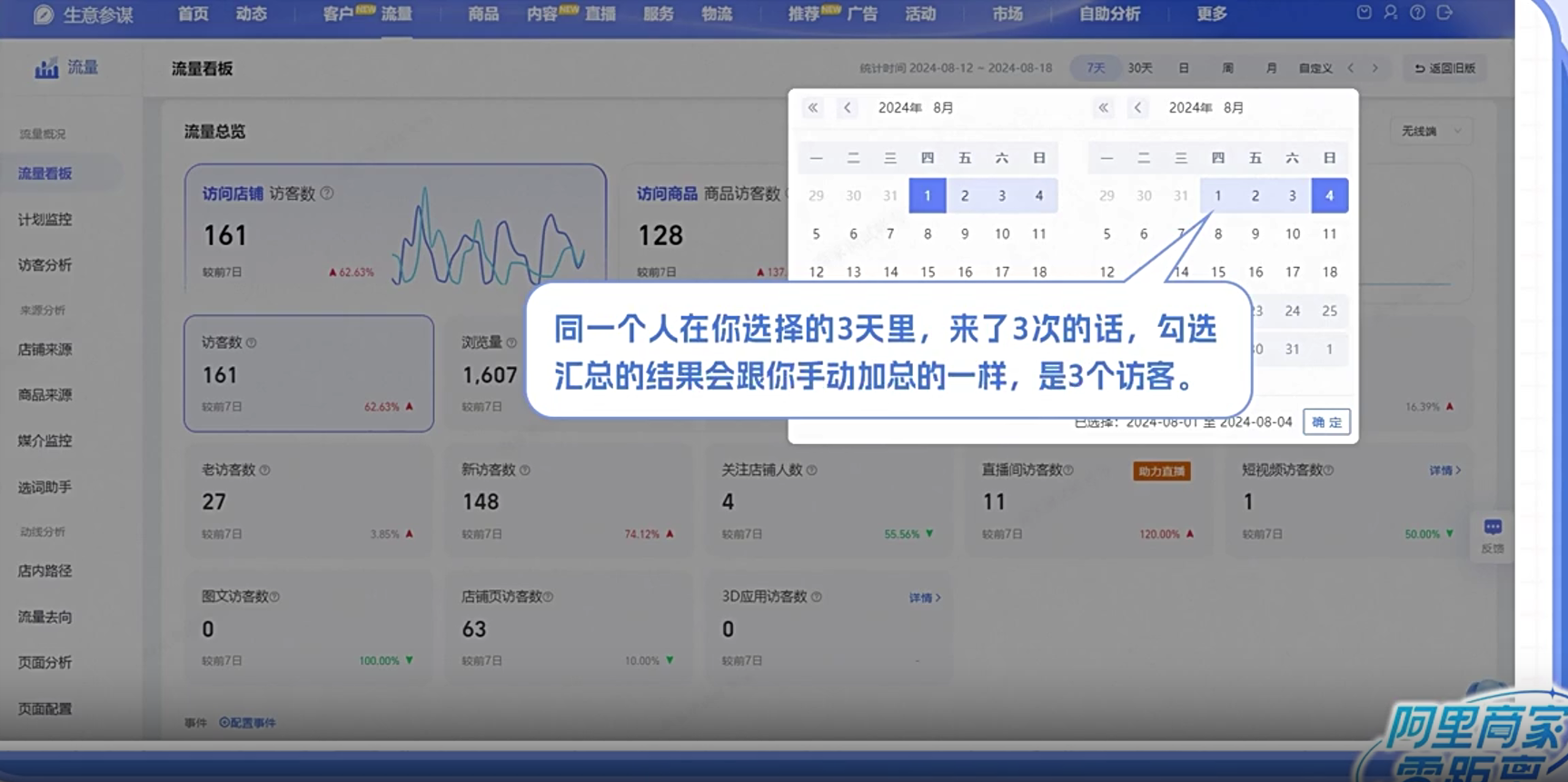Expand 详情 on 短视频访客数 card
This screenshot has height=782, width=1568.
[x=1444, y=470]
